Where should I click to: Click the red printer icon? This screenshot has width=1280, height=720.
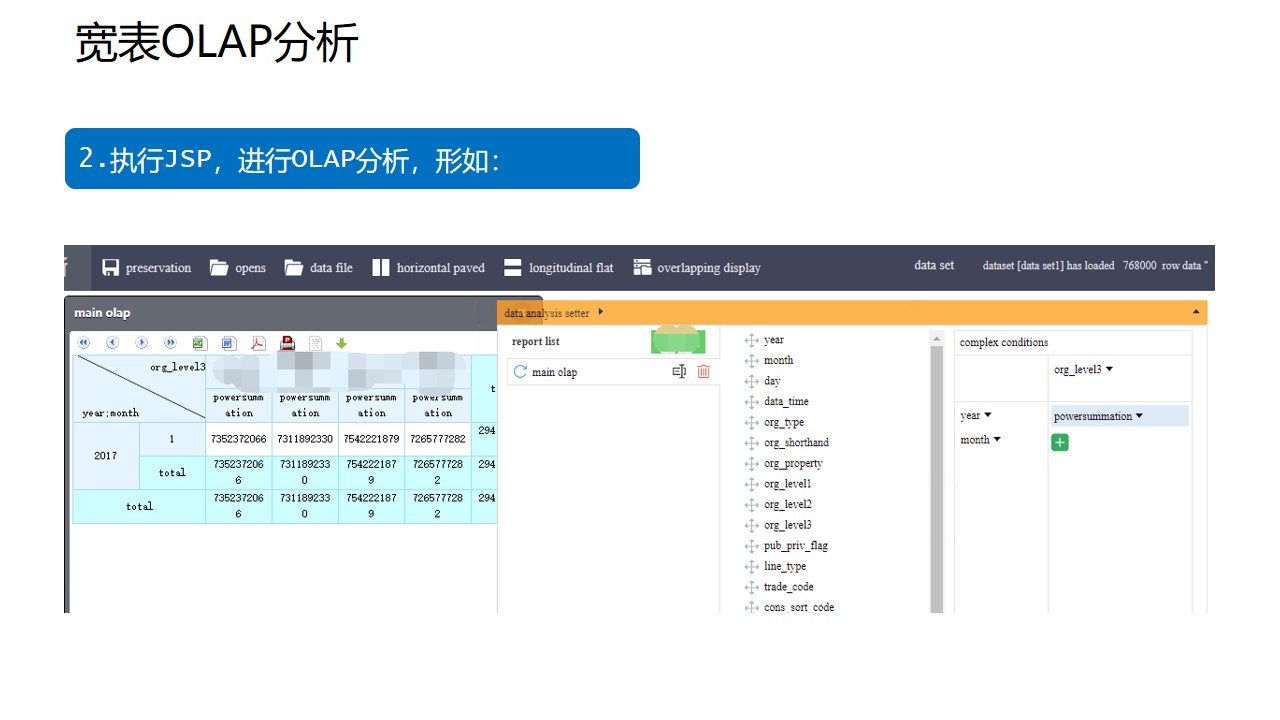[x=287, y=343]
